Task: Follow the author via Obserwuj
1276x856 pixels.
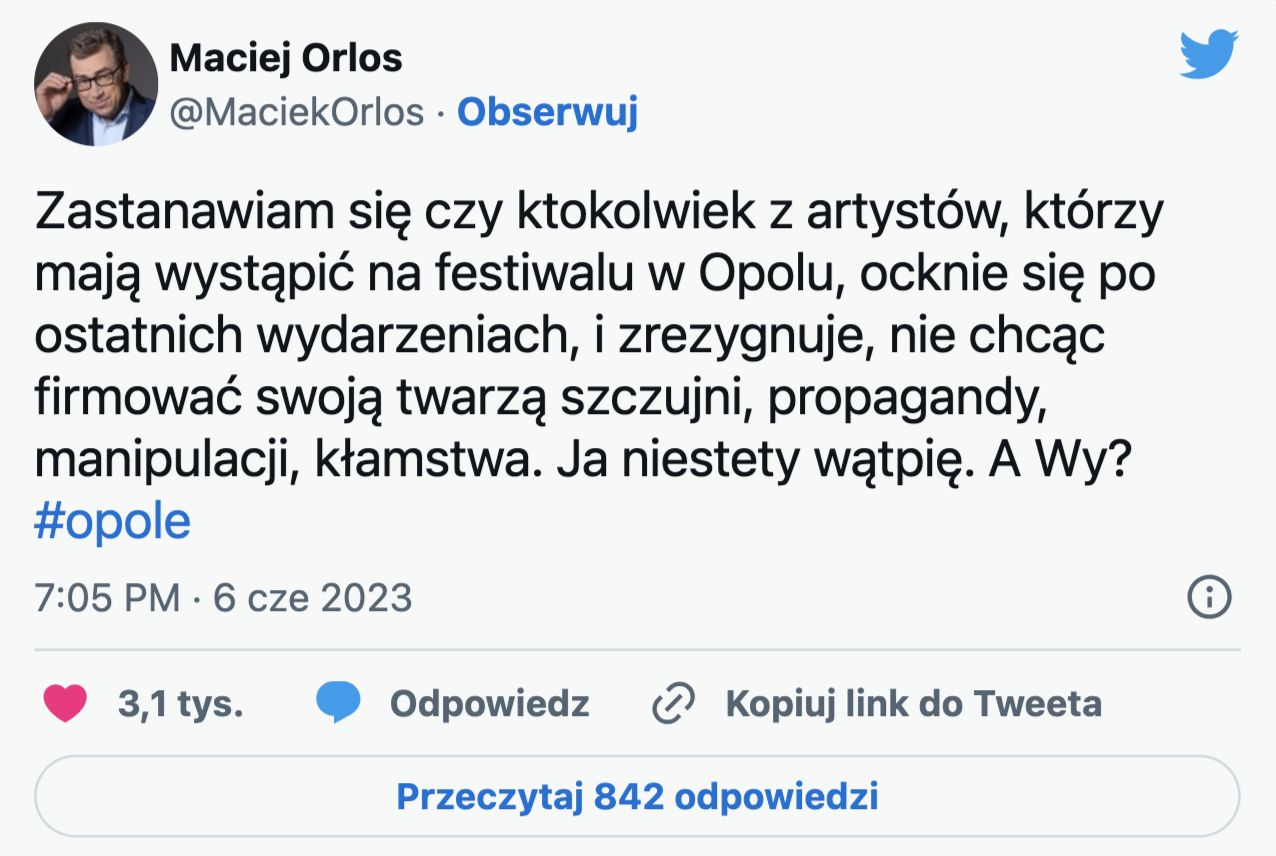Action: [547, 112]
